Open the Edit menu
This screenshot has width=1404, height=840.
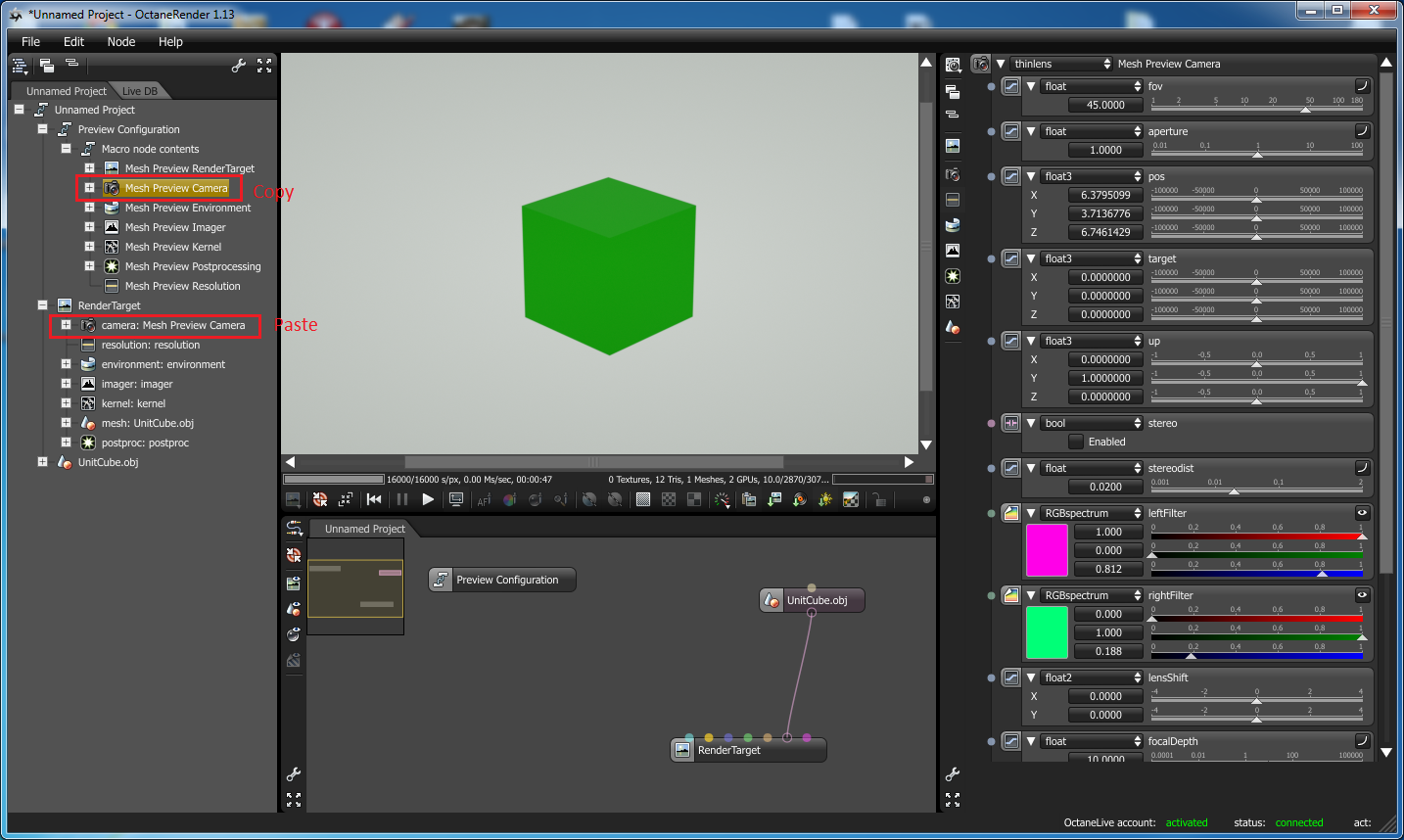point(73,41)
